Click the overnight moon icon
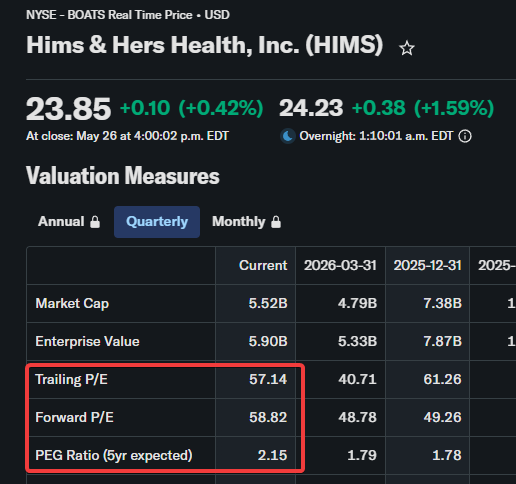The width and height of the screenshot is (516, 484). coord(288,136)
